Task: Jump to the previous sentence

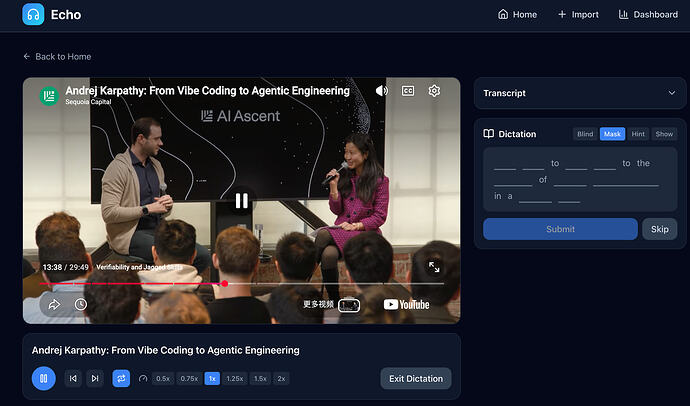Action: 73,378
